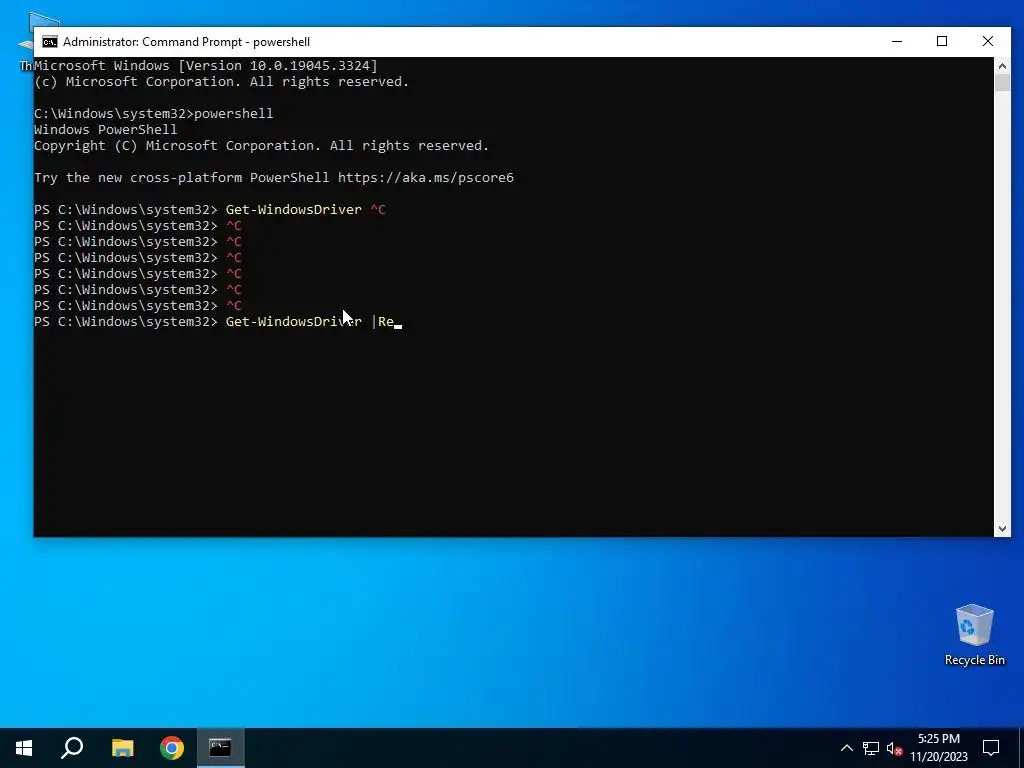Screen dimensions: 1024x768
Task: Show hidden system tray icons
Action: tap(846, 748)
